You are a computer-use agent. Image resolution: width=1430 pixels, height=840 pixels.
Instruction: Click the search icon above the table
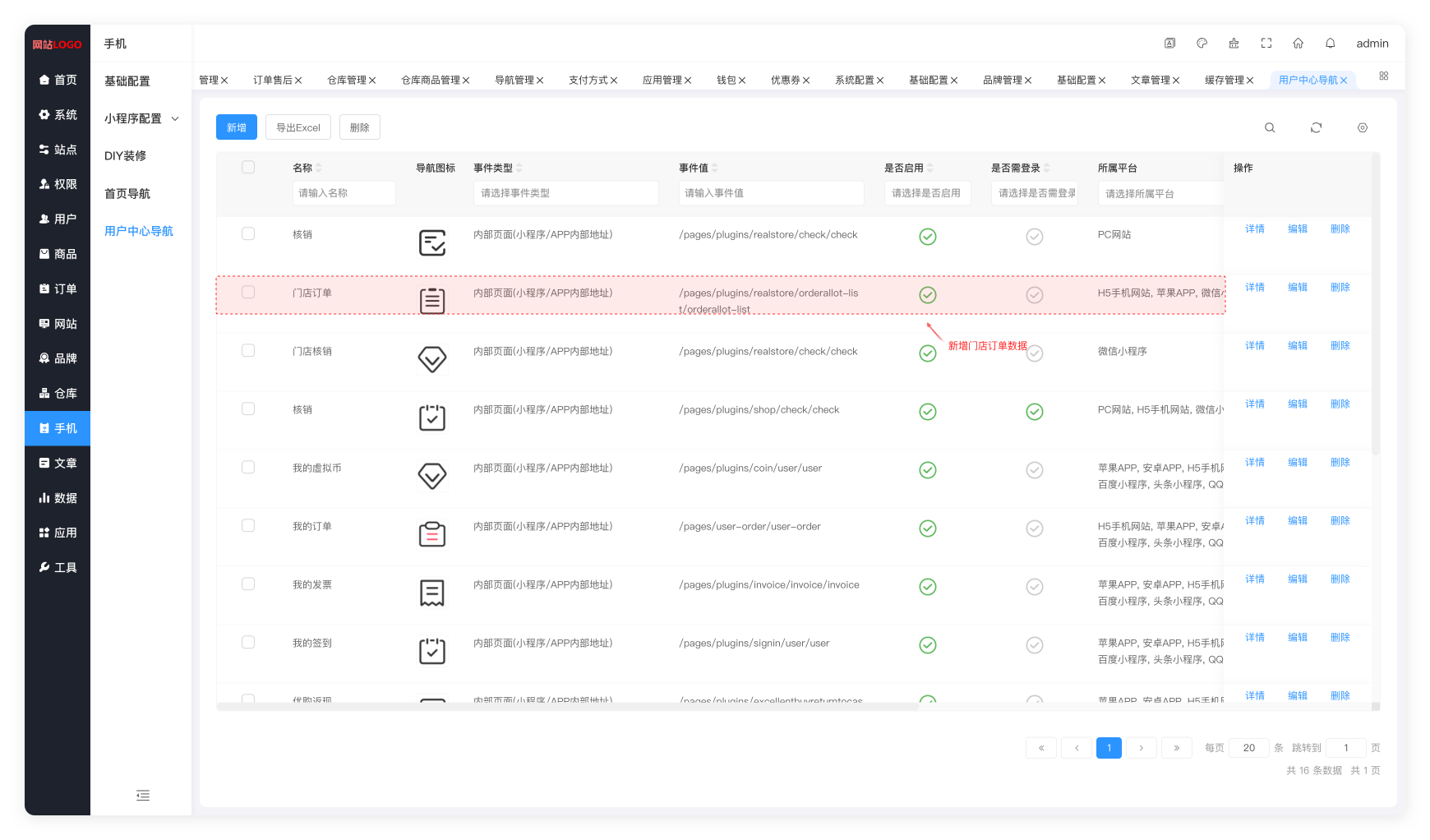coord(1270,127)
